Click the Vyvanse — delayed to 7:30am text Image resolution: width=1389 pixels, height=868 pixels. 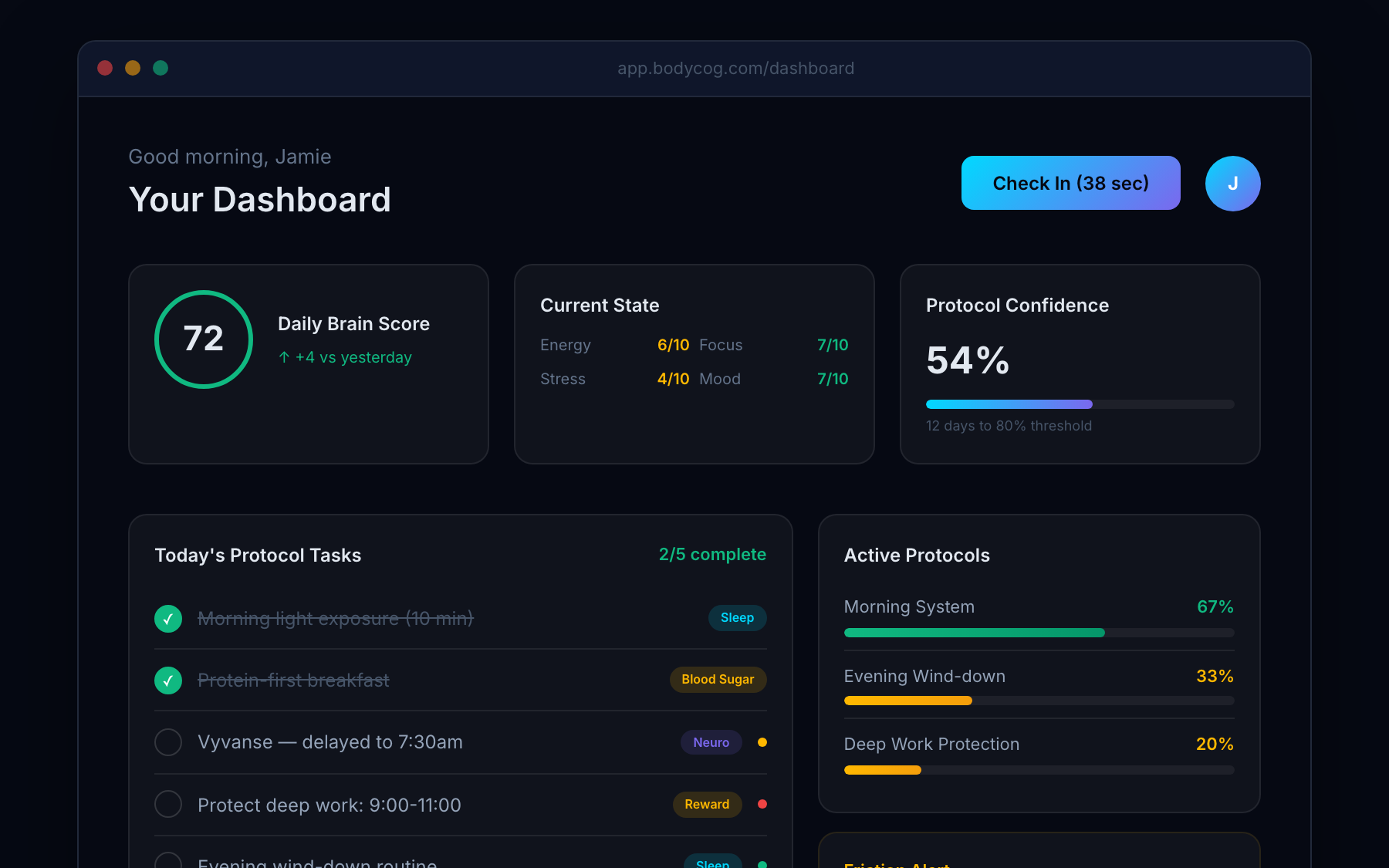tap(330, 742)
